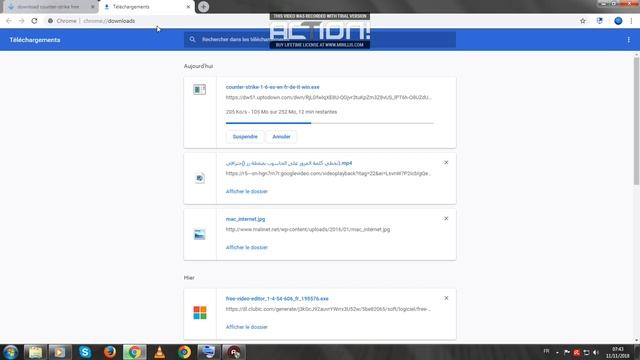The height and width of the screenshot is (360, 640).
Task: Open the Chrome profile avatar
Action: pyautogui.click(x=618, y=21)
